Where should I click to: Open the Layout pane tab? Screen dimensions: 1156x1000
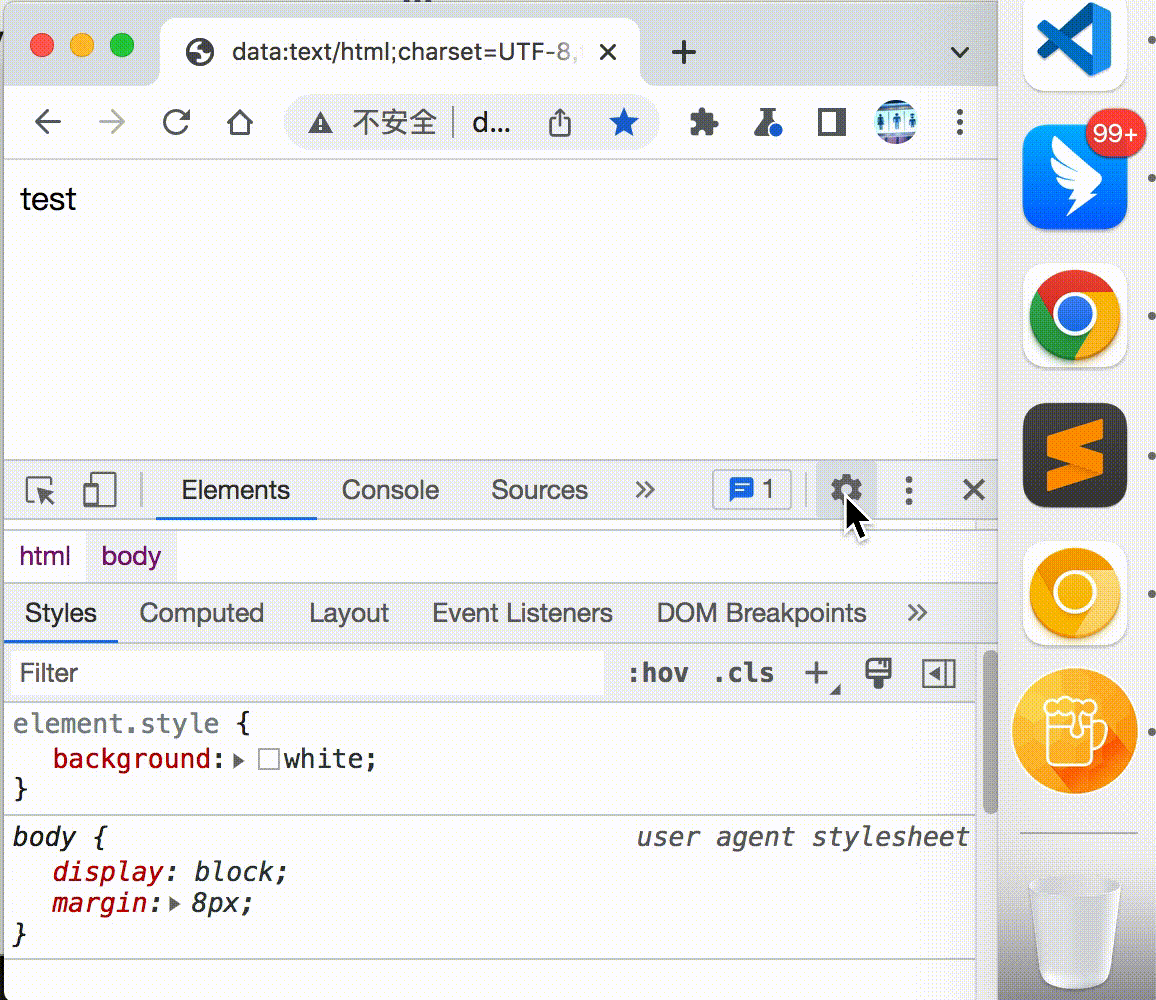(x=349, y=613)
